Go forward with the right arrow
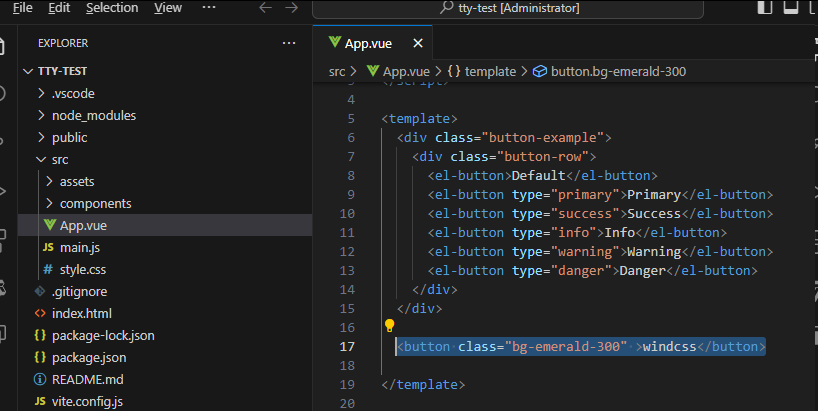The image size is (818, 411). tap(292, 8)
